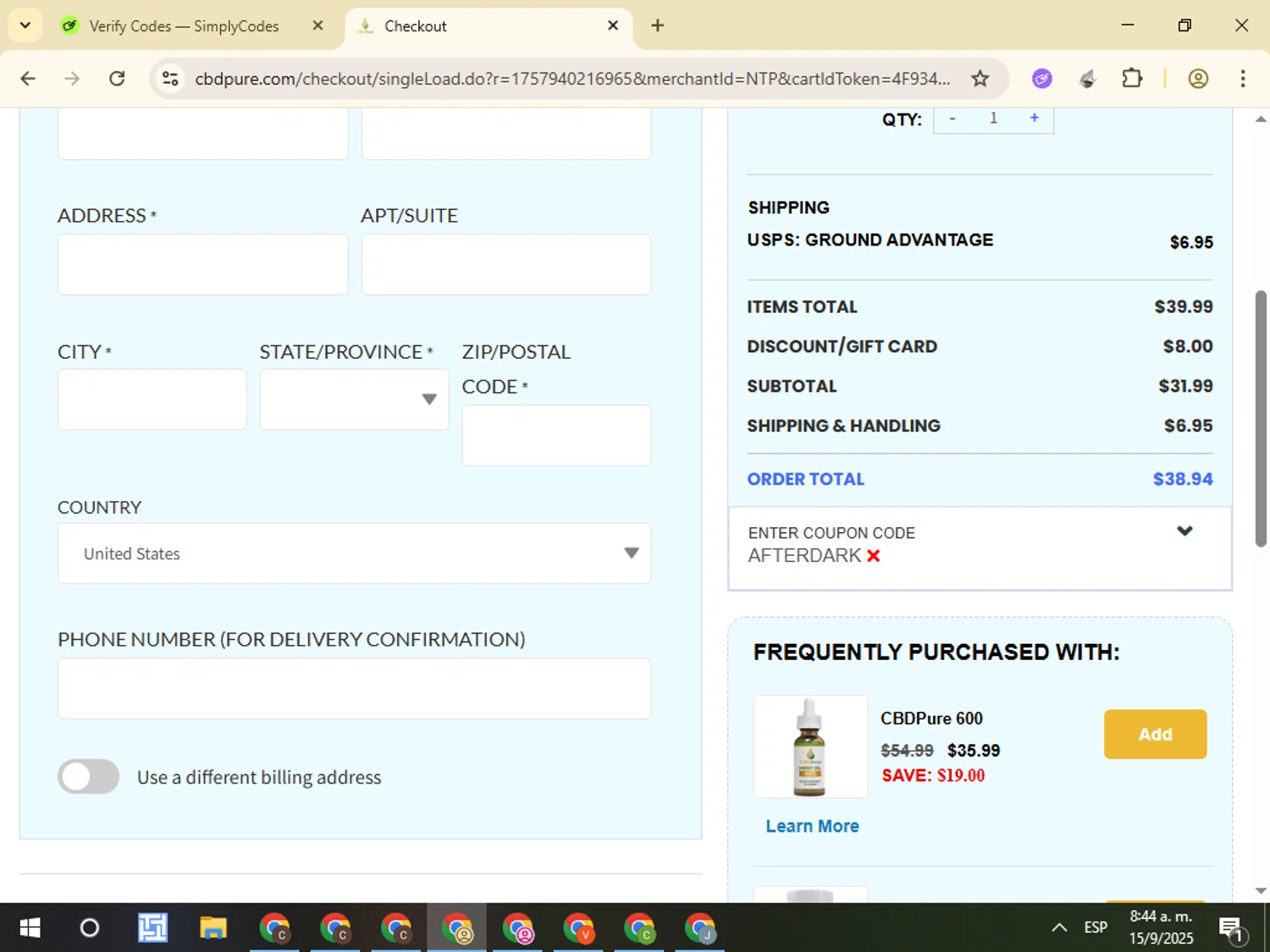Click USPS: GROUND ADVANTAGE shipping option
Viewport: 1270px width, 952px height.
(870, 240)
